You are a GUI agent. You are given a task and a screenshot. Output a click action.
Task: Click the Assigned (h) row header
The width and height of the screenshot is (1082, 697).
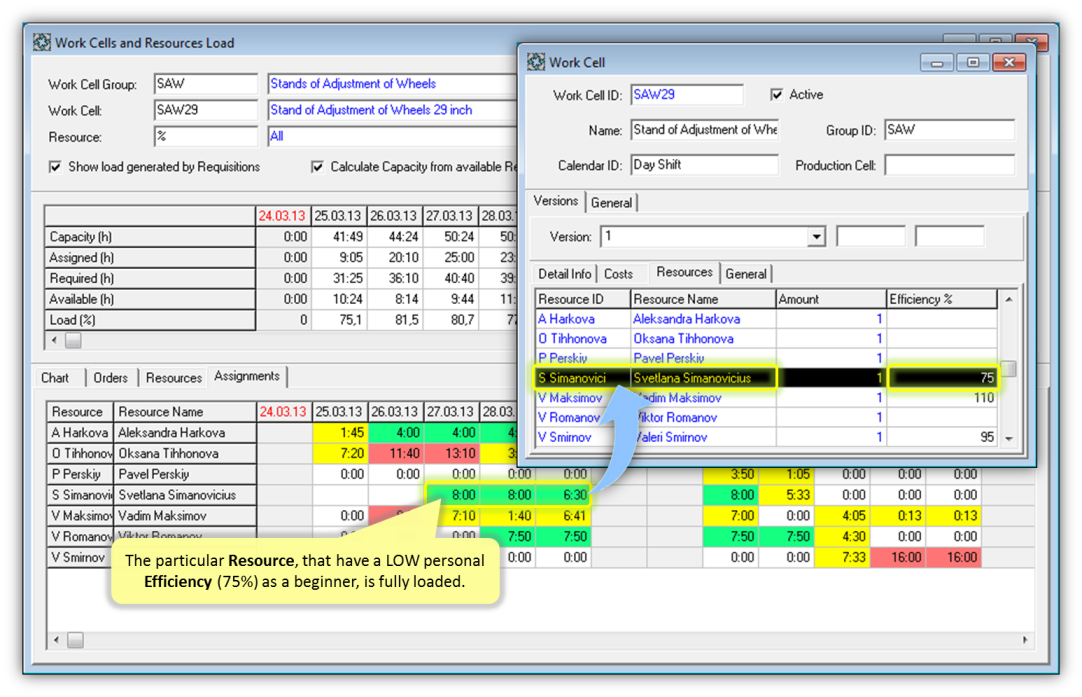click(150, 257)
